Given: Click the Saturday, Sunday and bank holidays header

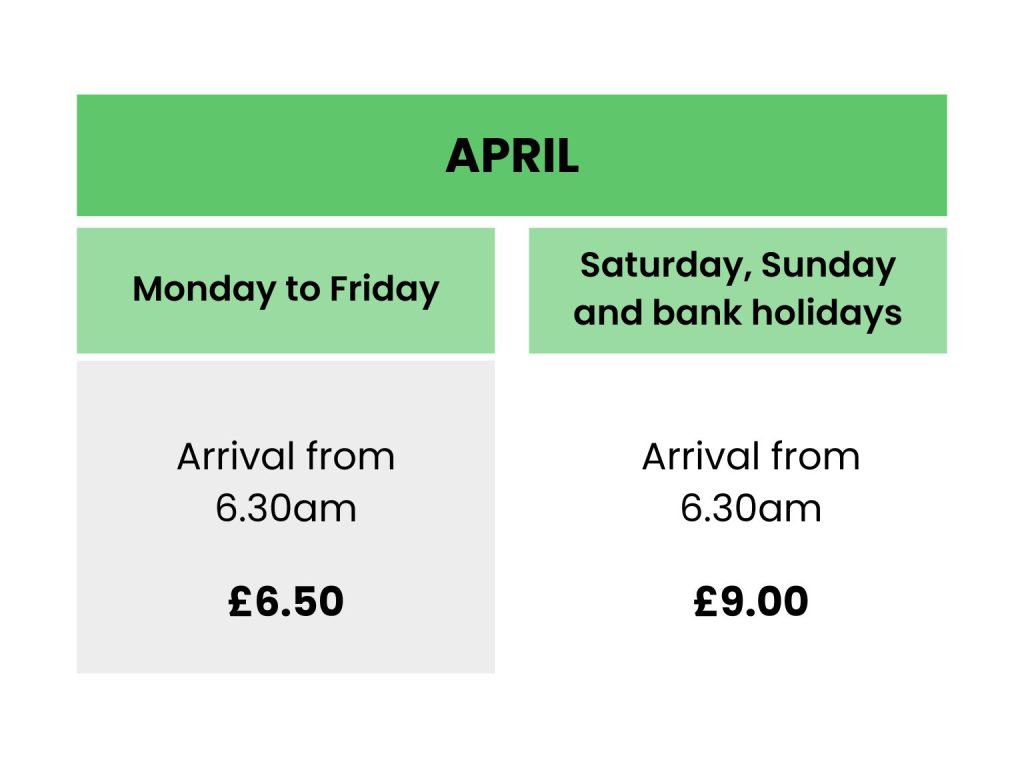Looking at the screenshot, I should (x=737, y=290).
